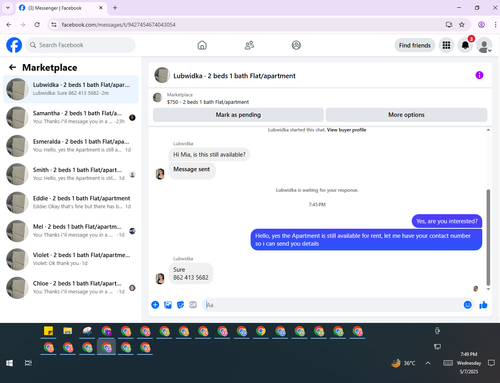Click the Find friends button
500x383 pixels.
coord(415,45)
